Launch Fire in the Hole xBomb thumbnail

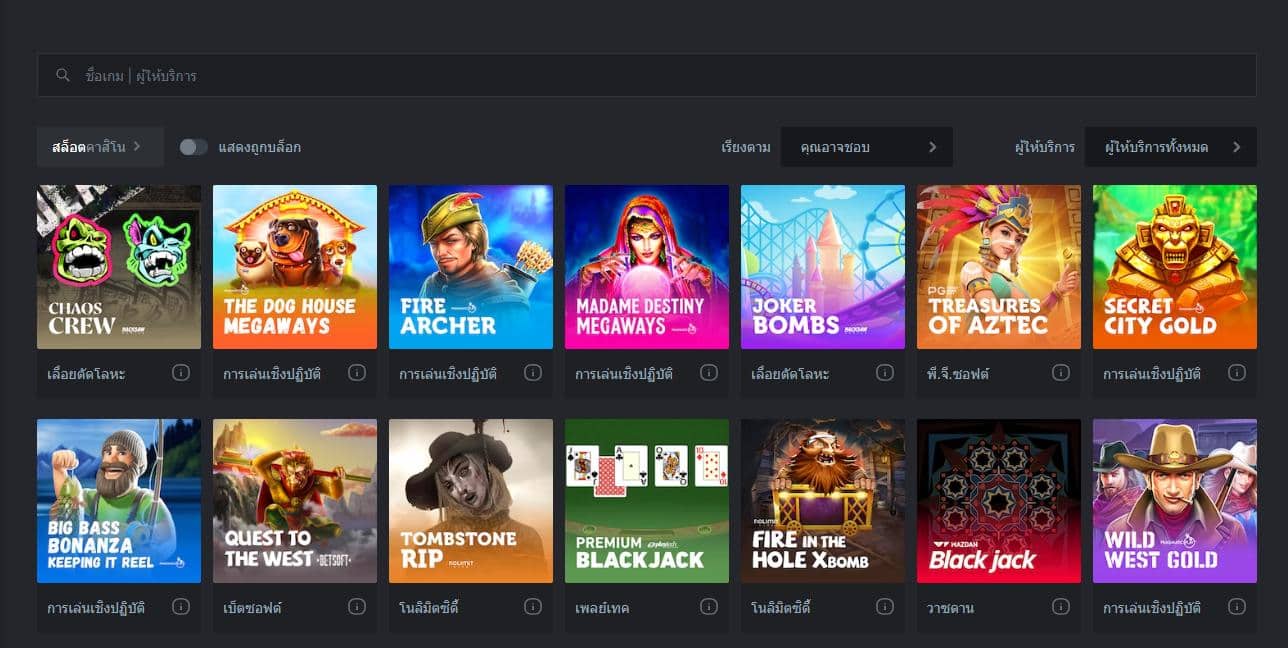coord(823,501)
